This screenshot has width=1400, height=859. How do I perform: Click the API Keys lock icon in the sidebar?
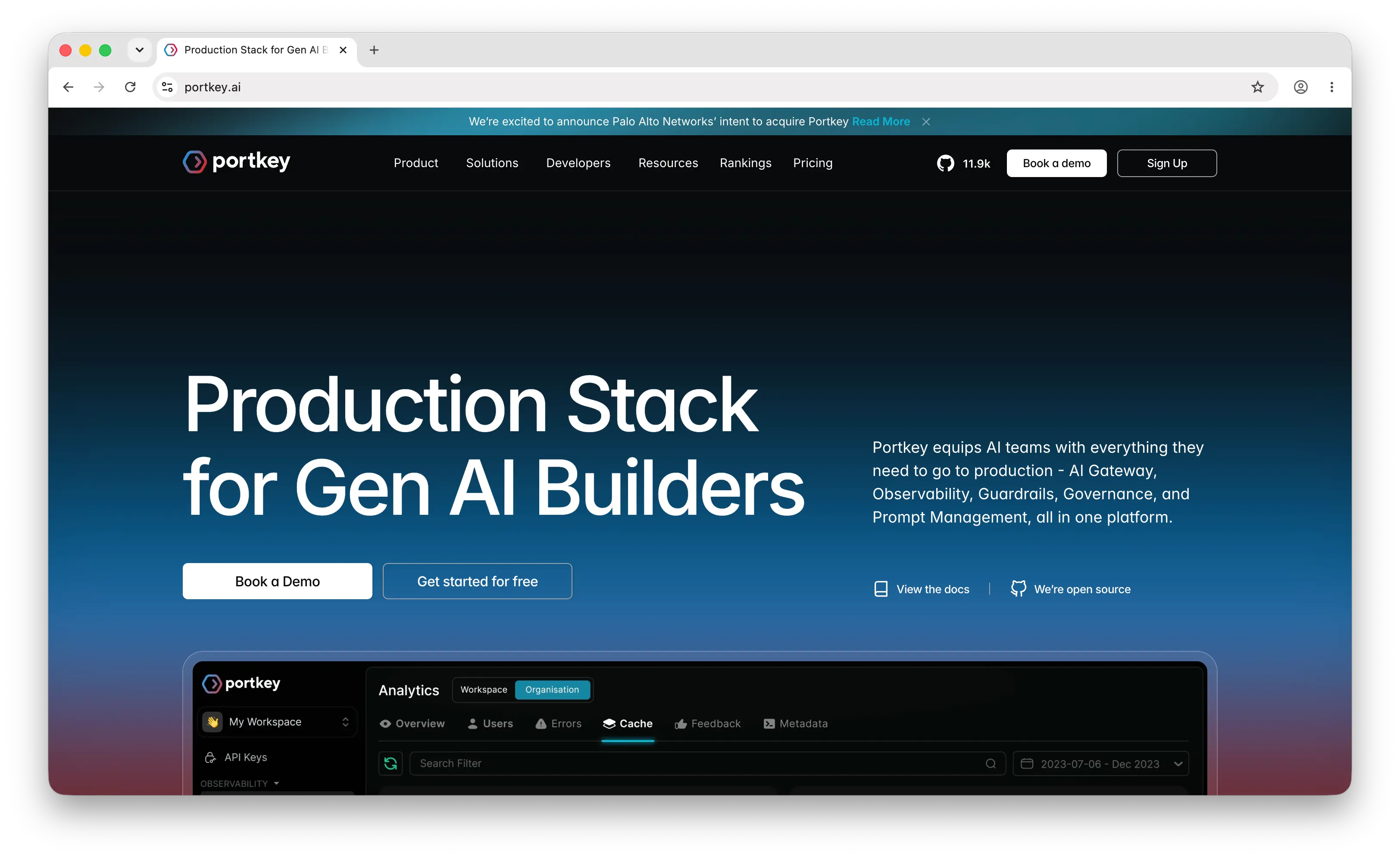tap(210, 757)
